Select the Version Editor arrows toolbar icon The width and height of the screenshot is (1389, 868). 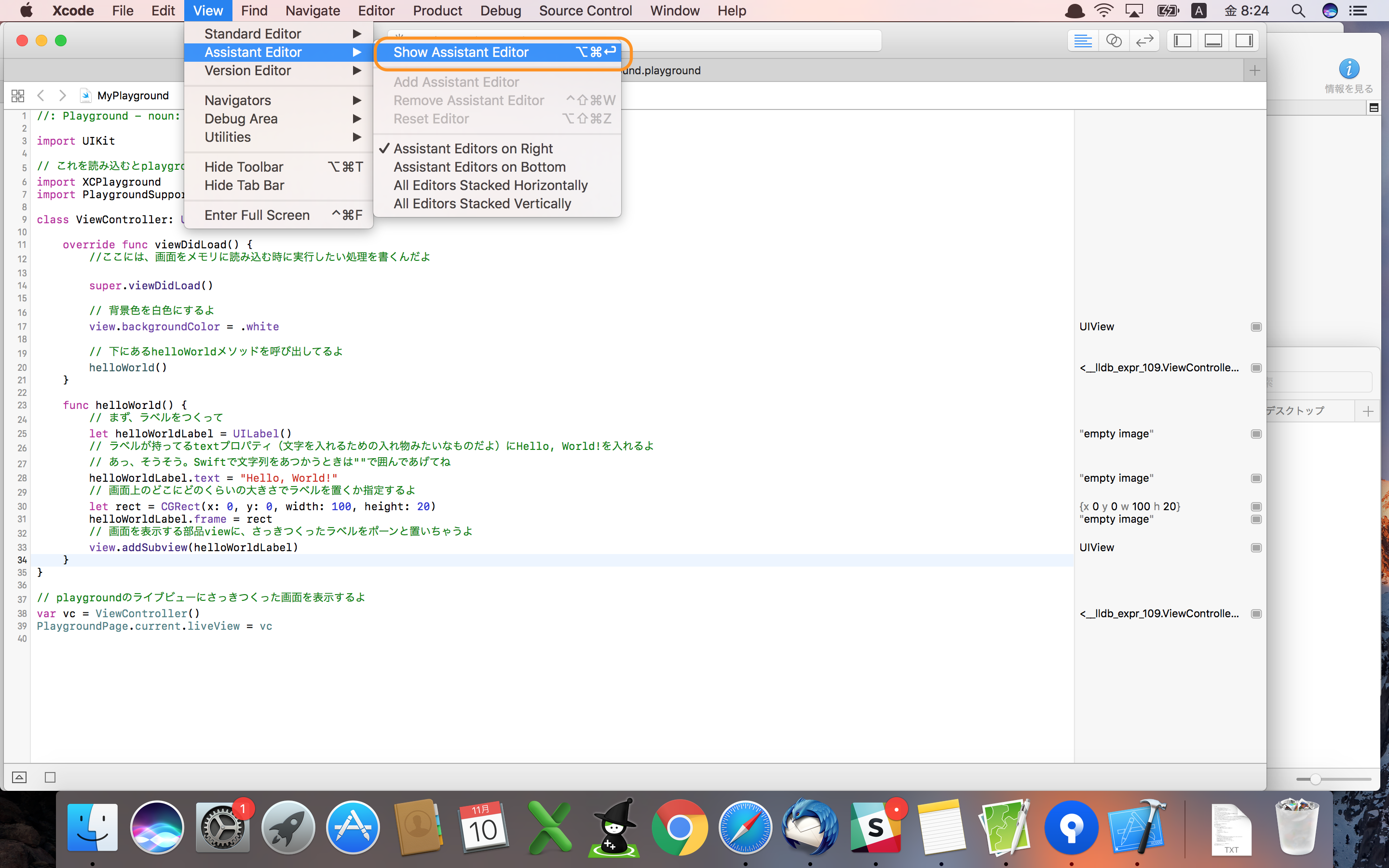point(1144,41)
